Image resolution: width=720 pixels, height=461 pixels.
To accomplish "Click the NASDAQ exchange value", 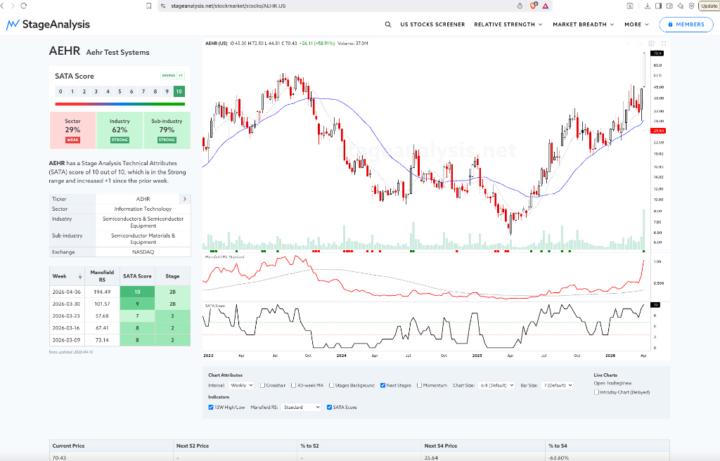I will pos(143,252).
